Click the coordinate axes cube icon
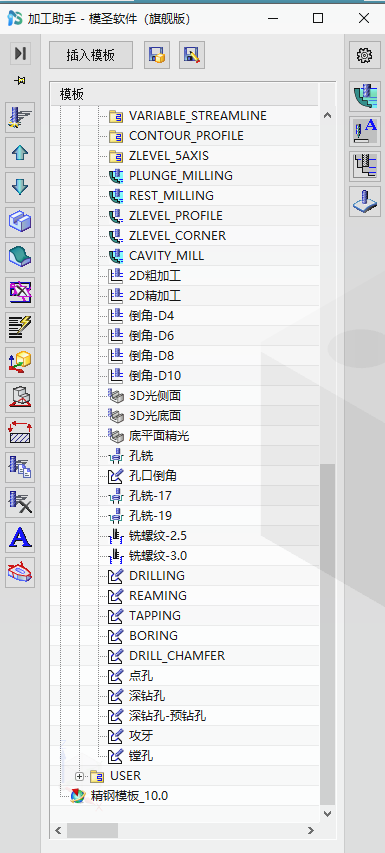This screenshot has width=385, height=853. point(20,362)
